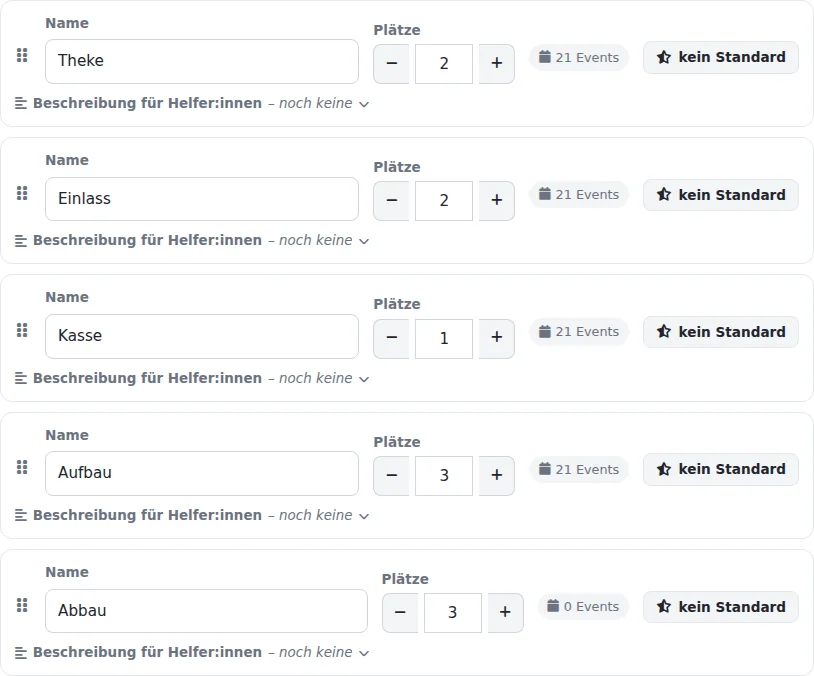The height and width of the screenshot is (676, 814).
Task: Decrease Plätze for Einlass with minus
Action: [x=391, y=200]
